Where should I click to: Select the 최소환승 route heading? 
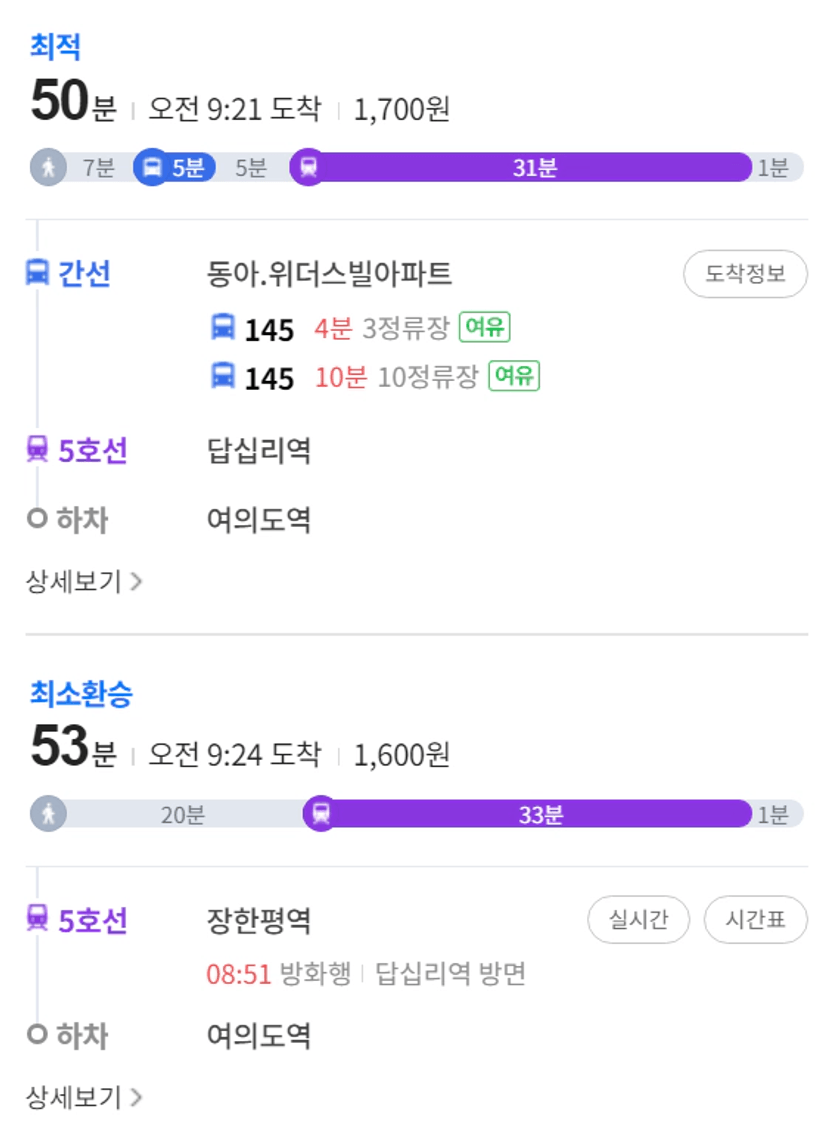tap(81, 693)
